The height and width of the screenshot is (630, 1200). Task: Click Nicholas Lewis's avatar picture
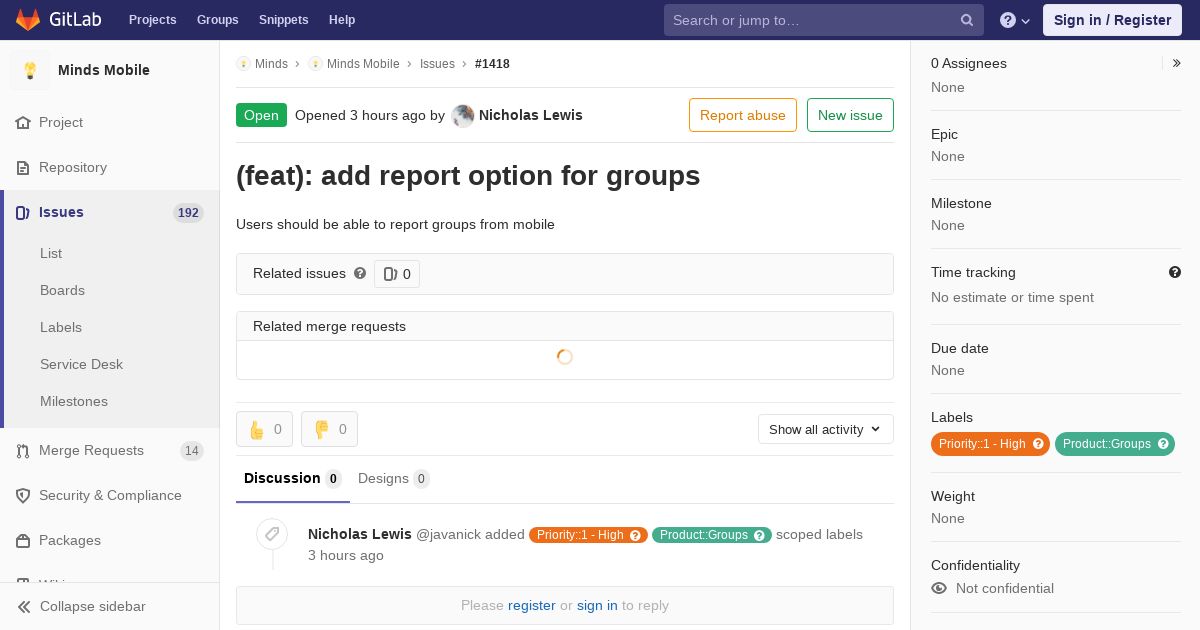(463, 115)
